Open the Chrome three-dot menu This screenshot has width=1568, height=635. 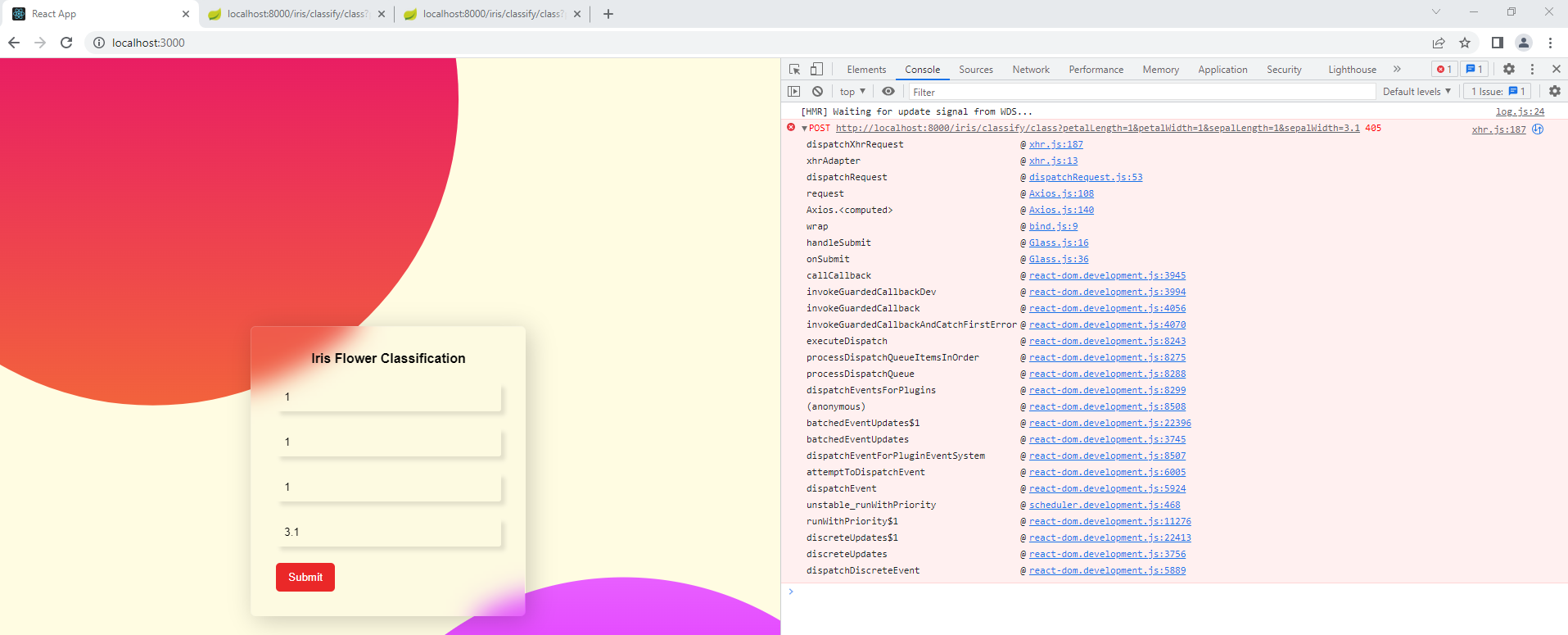pos(1550,43)
